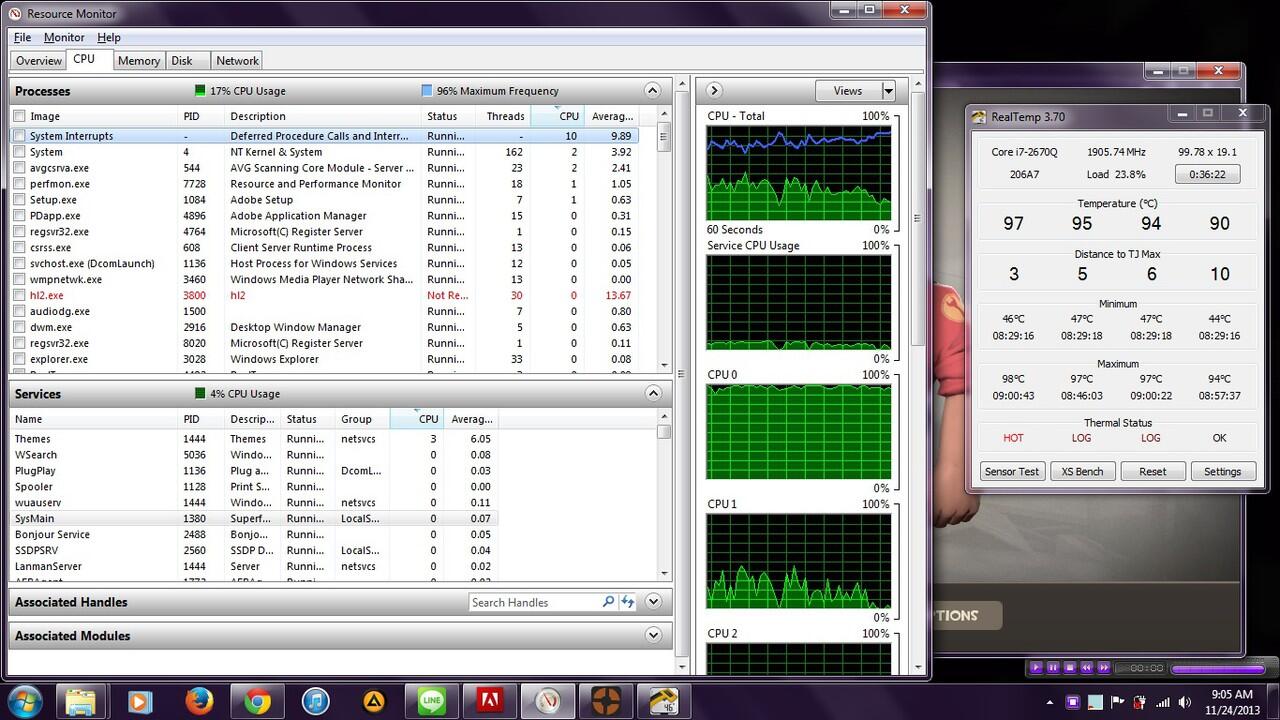Click Reset in RealTemp

point(1153,471)
